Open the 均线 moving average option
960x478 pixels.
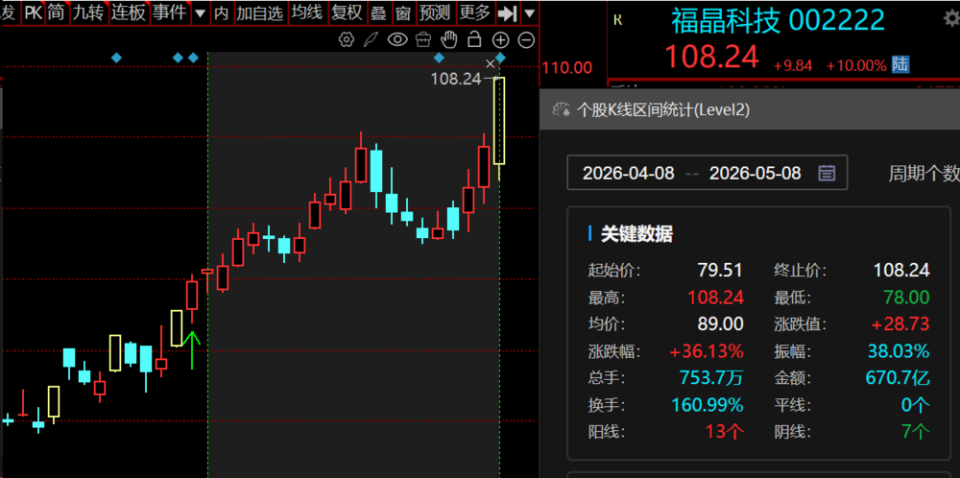307,12
